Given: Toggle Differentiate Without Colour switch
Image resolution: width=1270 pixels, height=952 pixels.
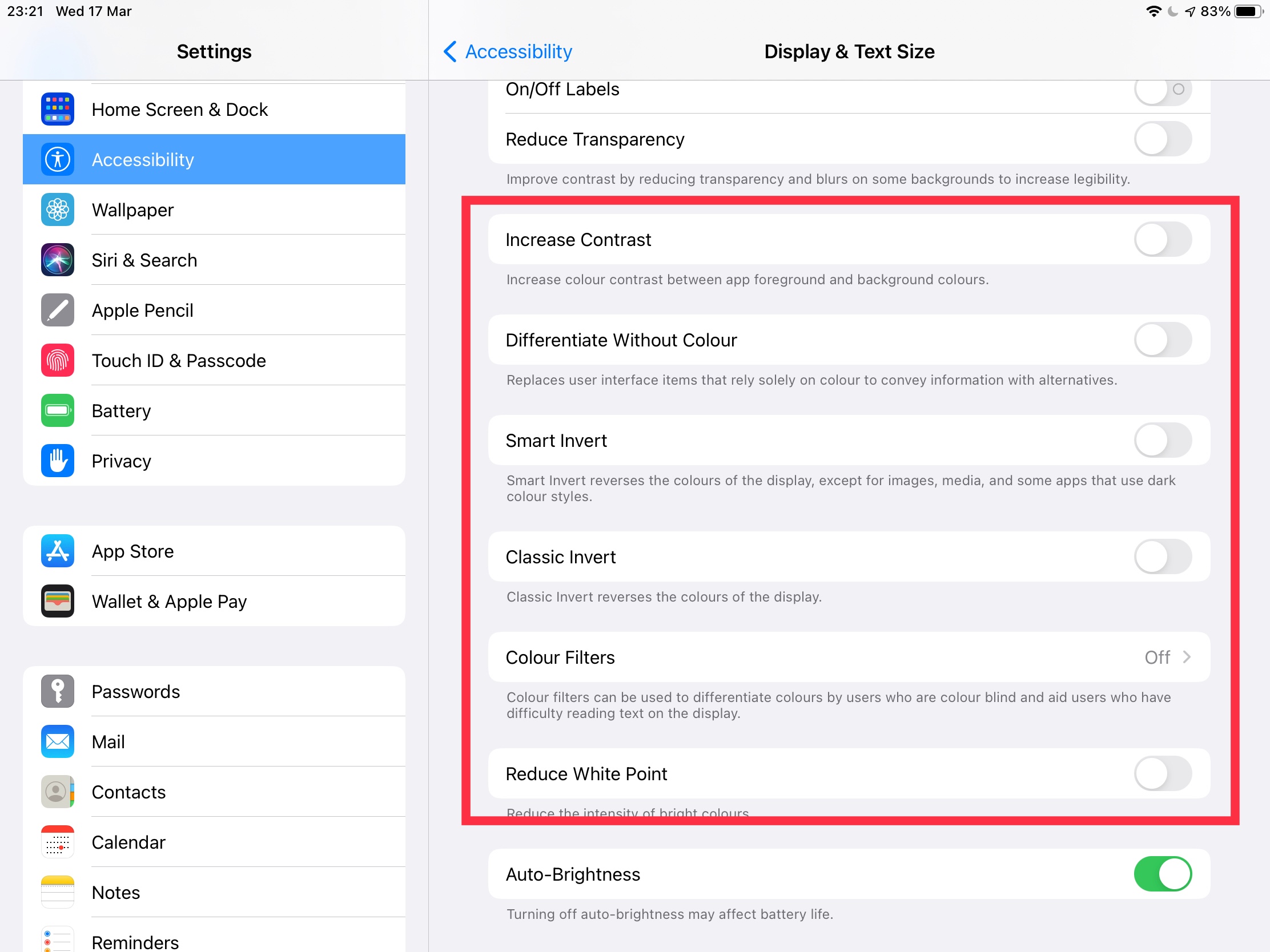Looking at the screenshot, I should point(1162,340).
